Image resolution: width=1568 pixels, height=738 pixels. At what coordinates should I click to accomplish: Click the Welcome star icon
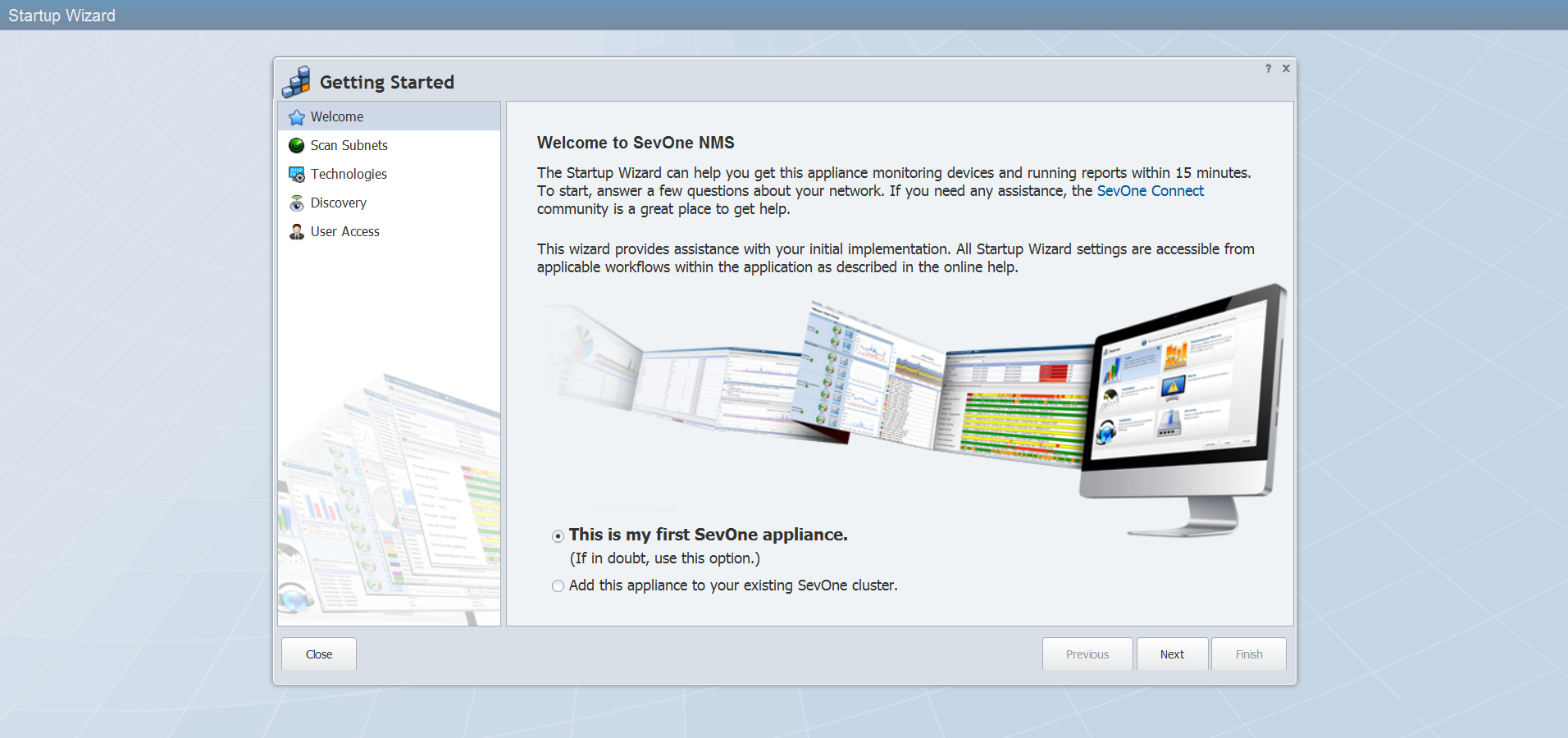click(x=297, y=117)
